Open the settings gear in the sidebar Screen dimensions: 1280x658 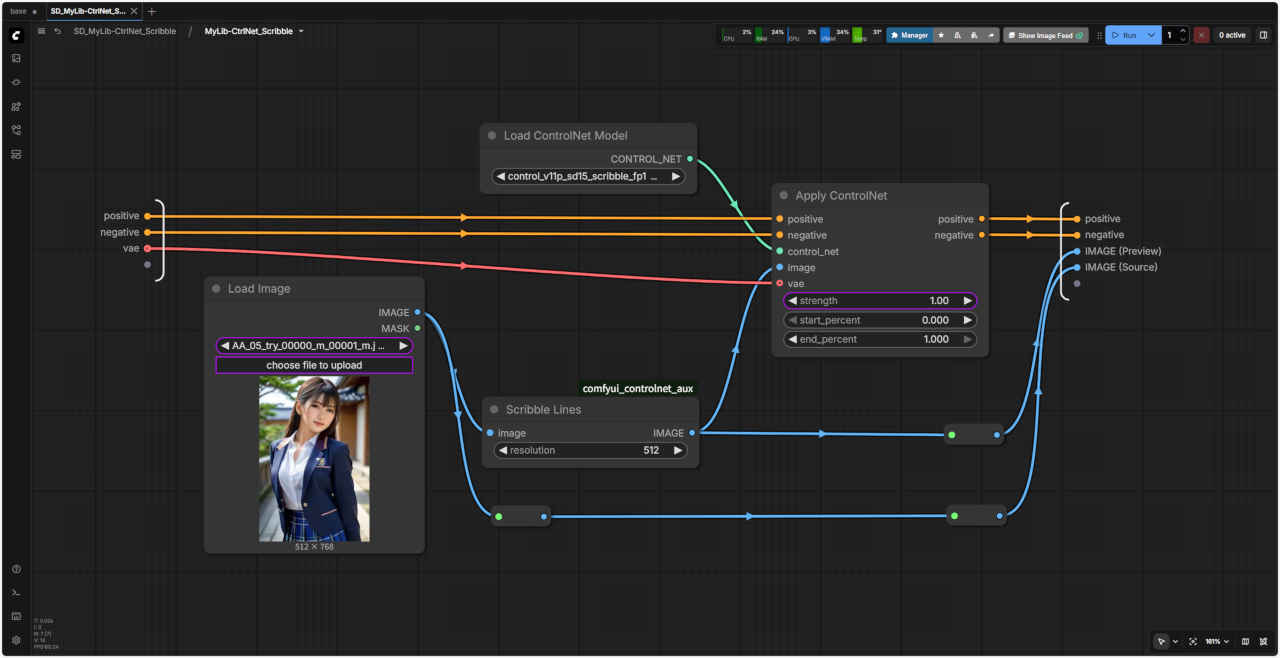(16, 640)
